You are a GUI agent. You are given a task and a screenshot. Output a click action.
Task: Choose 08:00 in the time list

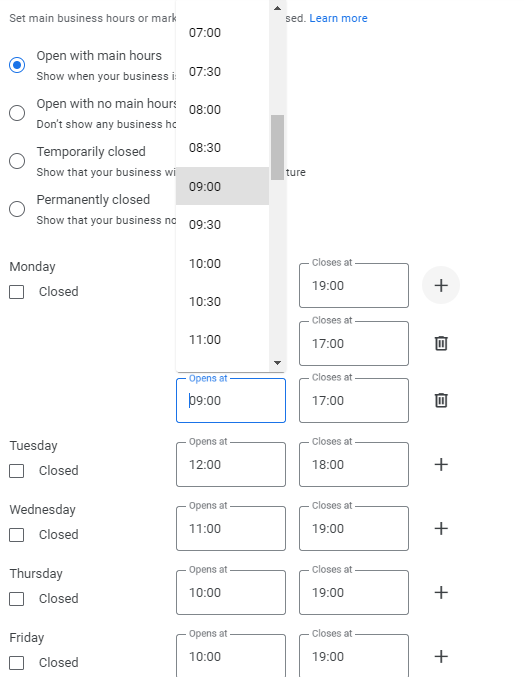pos(222,110)
